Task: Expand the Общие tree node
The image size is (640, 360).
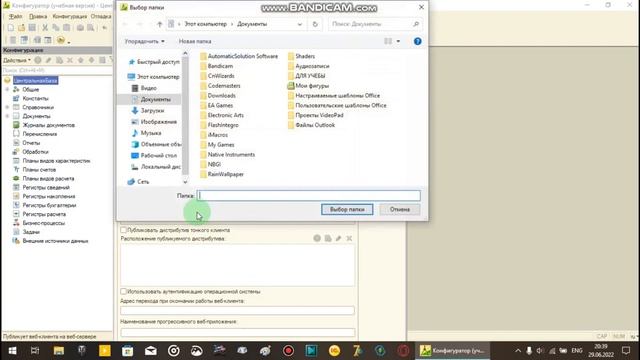Action: (x=7, y=89)
